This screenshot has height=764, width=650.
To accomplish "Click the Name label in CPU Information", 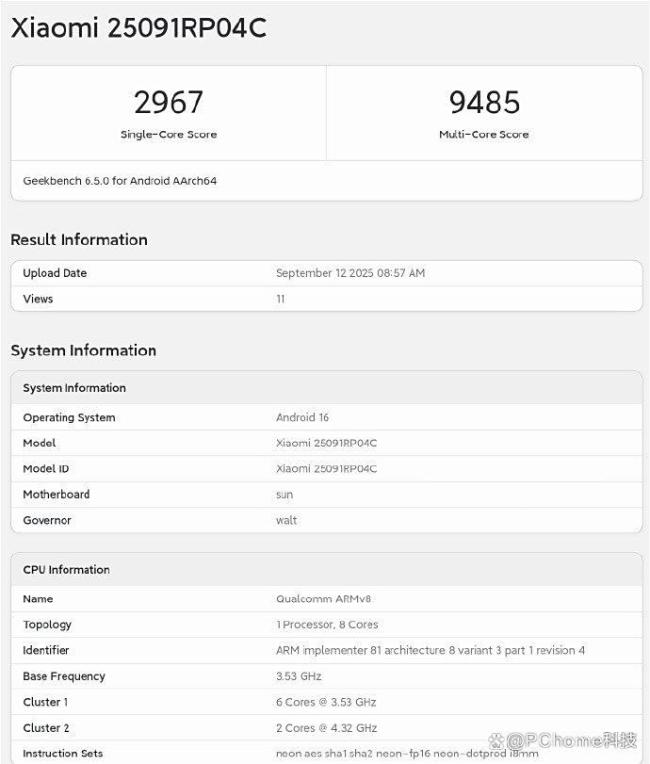I will [38, 599].
